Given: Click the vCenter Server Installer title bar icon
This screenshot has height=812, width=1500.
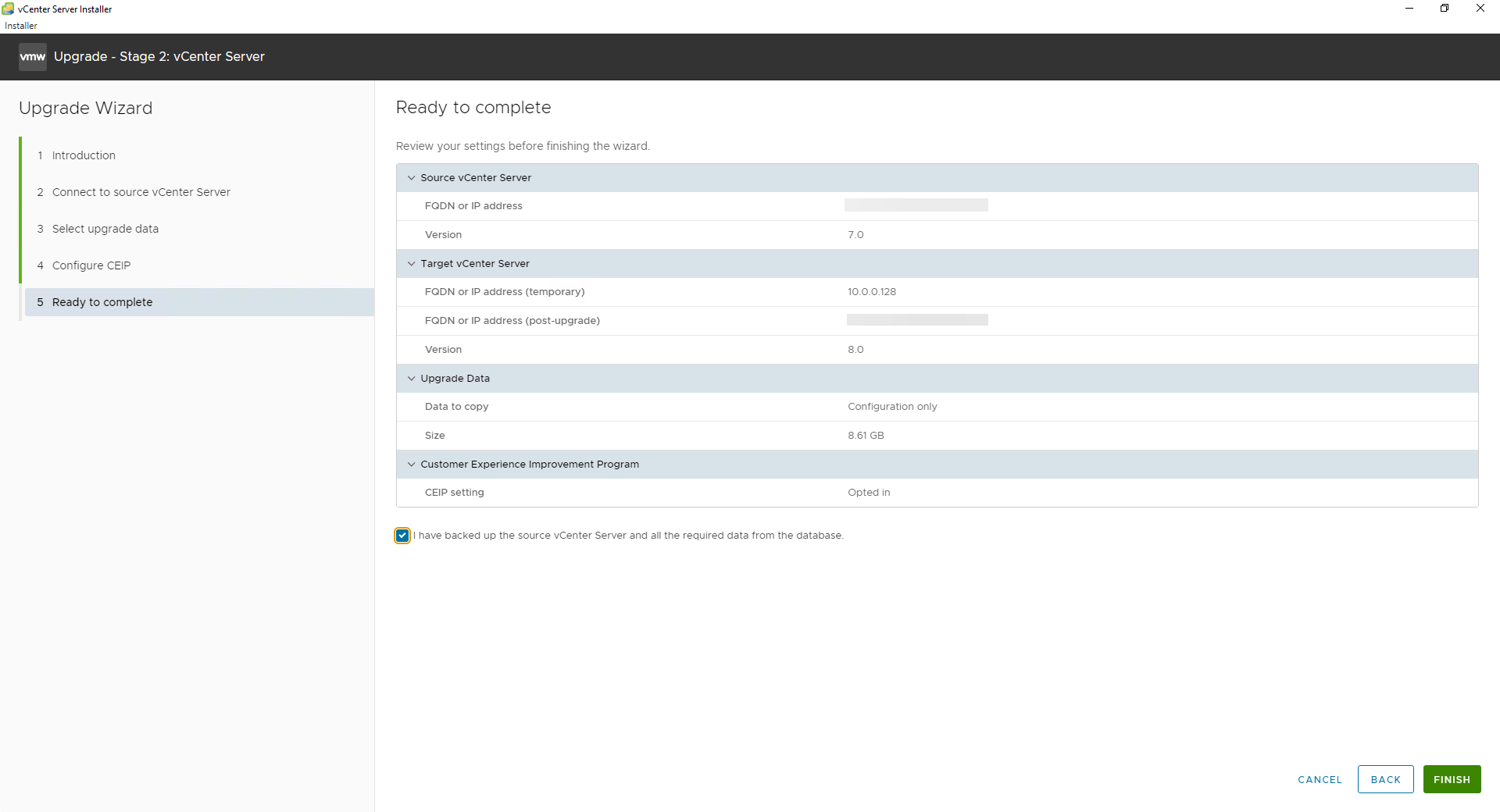Looking at the screenshot, I should [x=8, y=9].
